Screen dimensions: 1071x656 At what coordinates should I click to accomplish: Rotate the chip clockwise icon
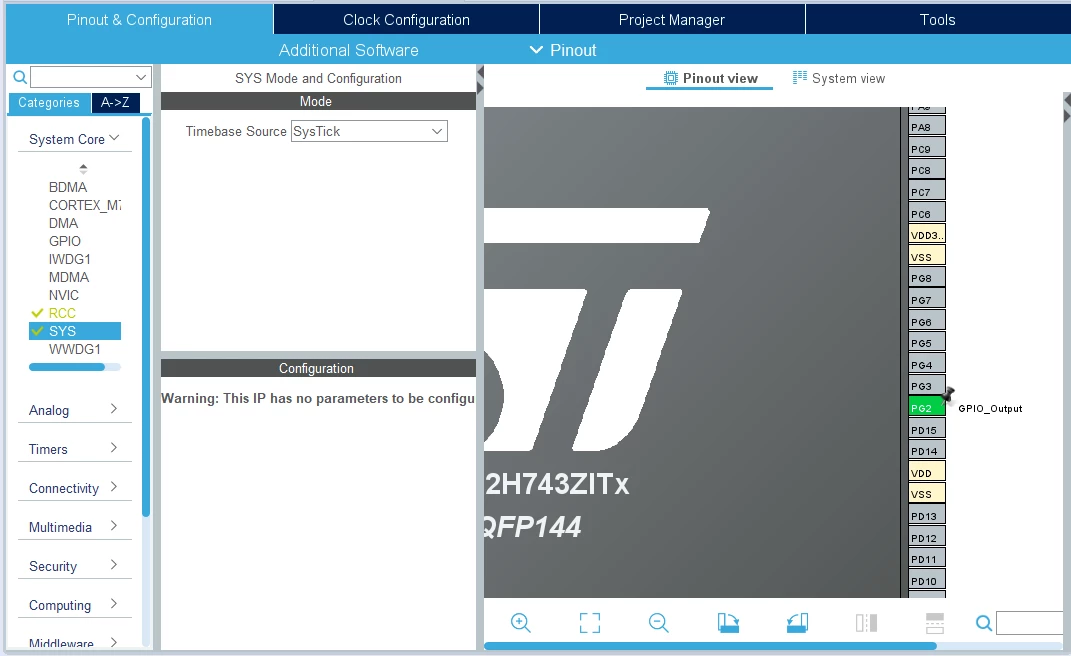(x=728, y=623)
